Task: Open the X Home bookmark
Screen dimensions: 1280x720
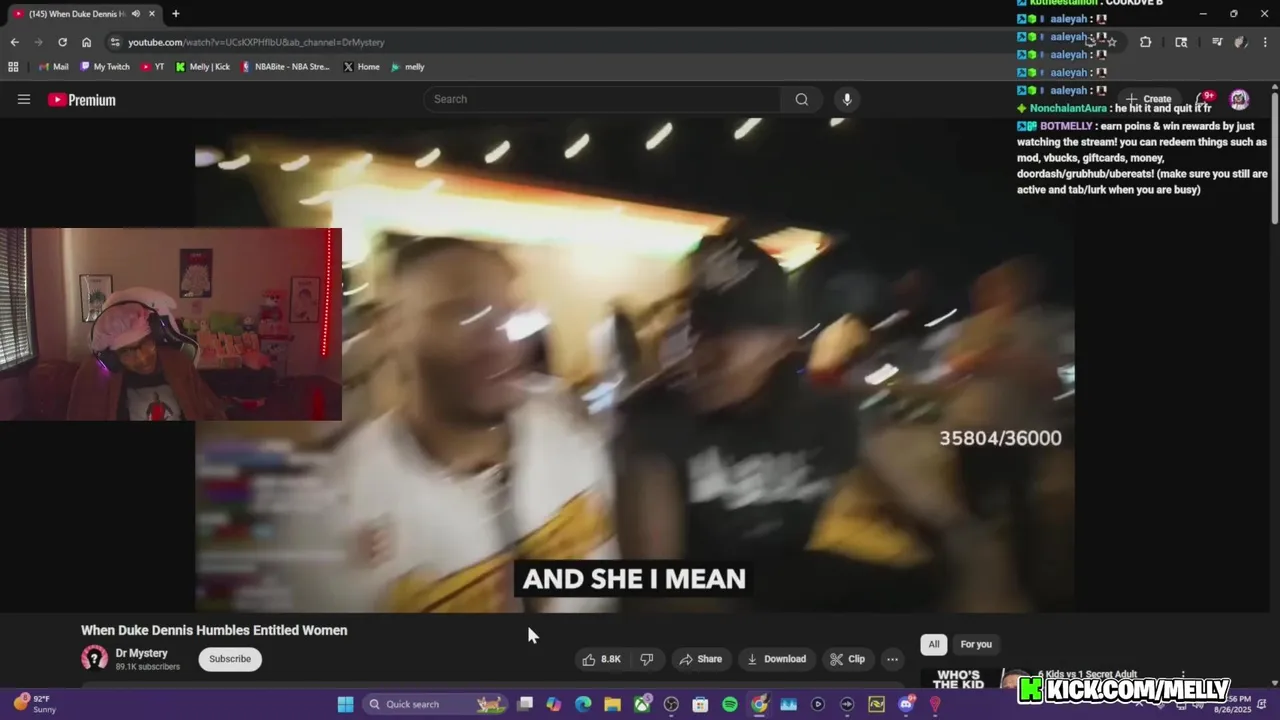Action: [361, 67]
